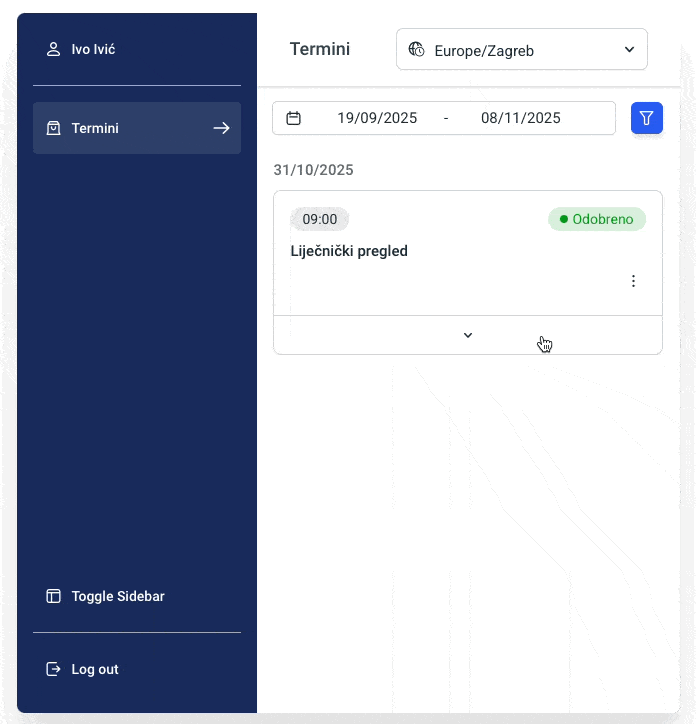Viewport: 696px width, 724px height.
Task: Click the Odobreno status badge
Action: click(597, 219)
